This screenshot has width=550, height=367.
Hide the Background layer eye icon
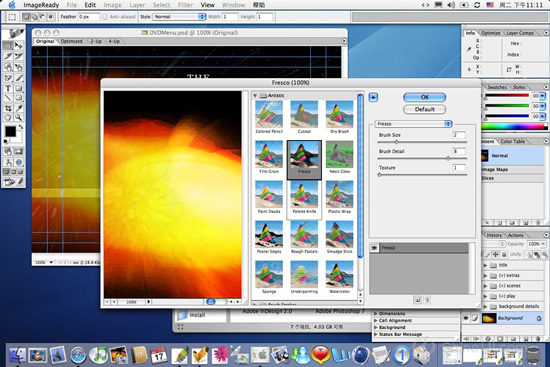click(466, 318)
